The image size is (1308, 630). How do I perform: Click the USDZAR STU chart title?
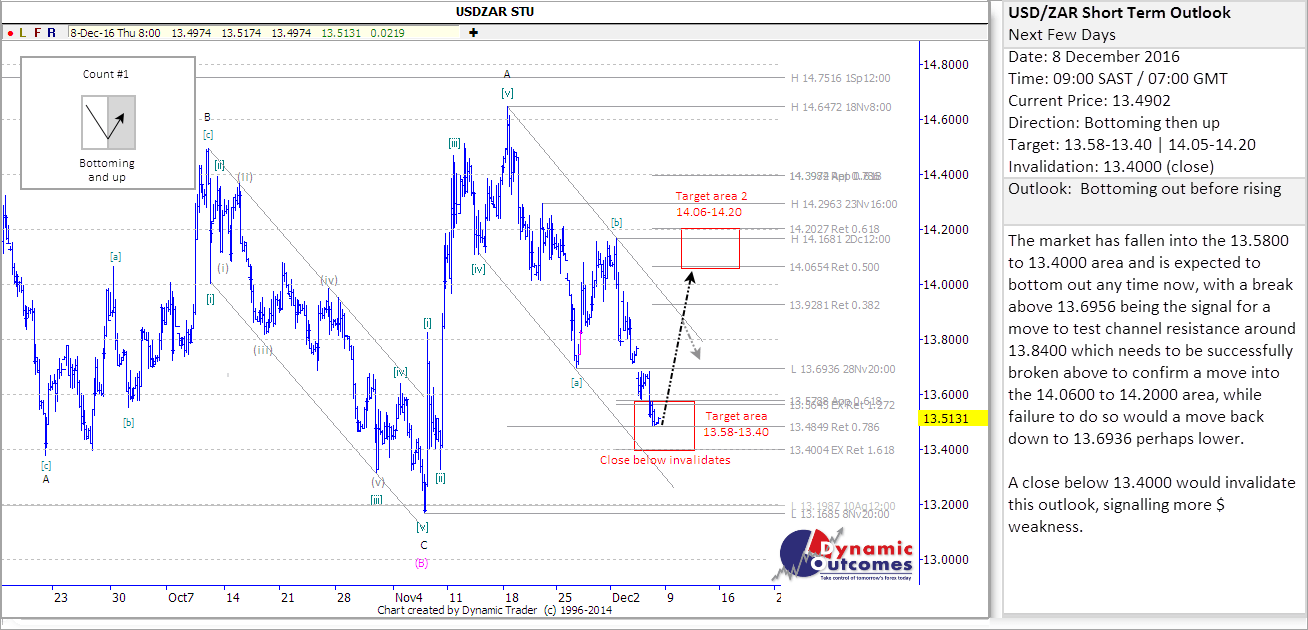tap(494, 11)
